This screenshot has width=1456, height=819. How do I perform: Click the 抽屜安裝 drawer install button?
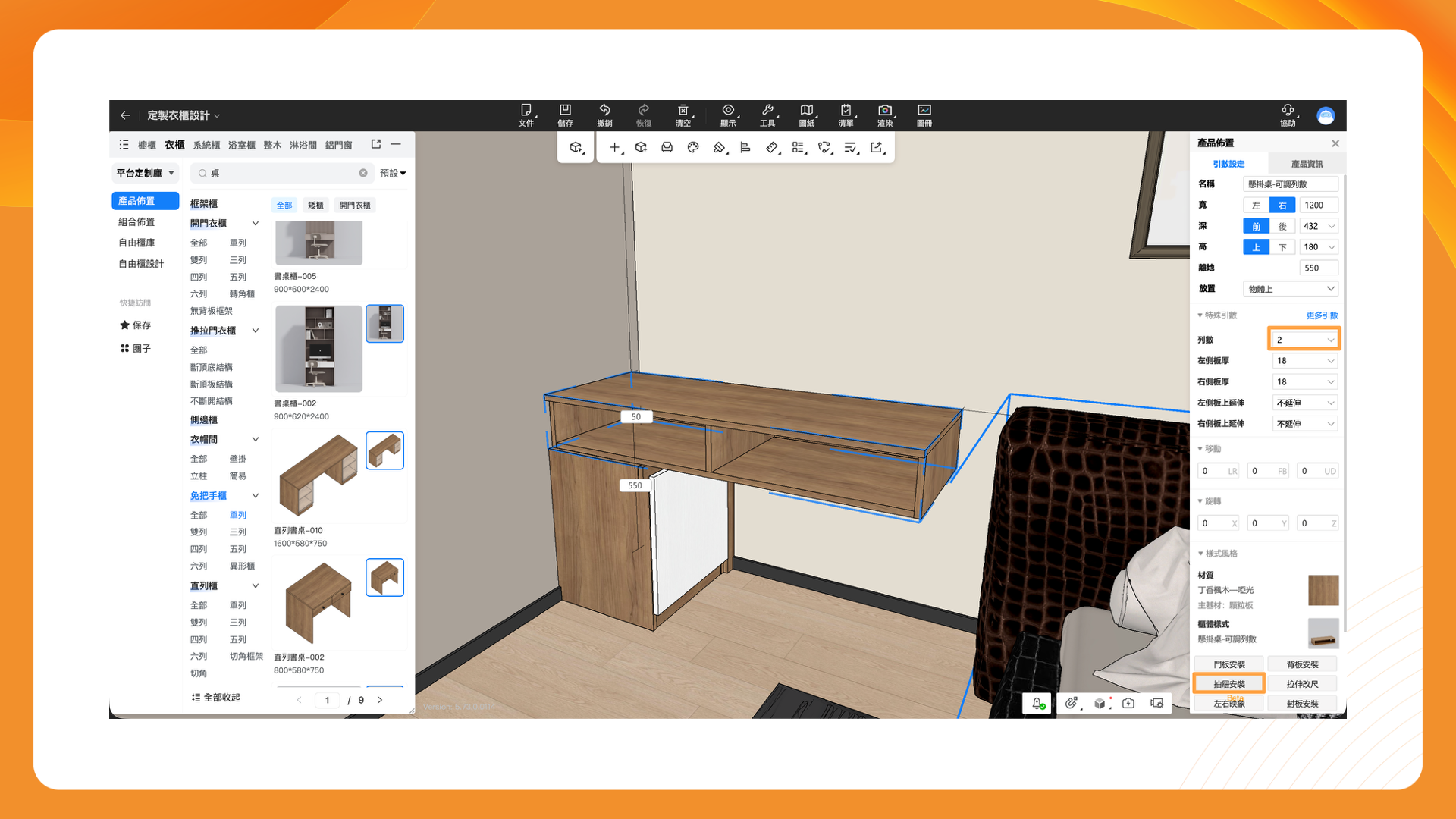tap(1228, 684)
